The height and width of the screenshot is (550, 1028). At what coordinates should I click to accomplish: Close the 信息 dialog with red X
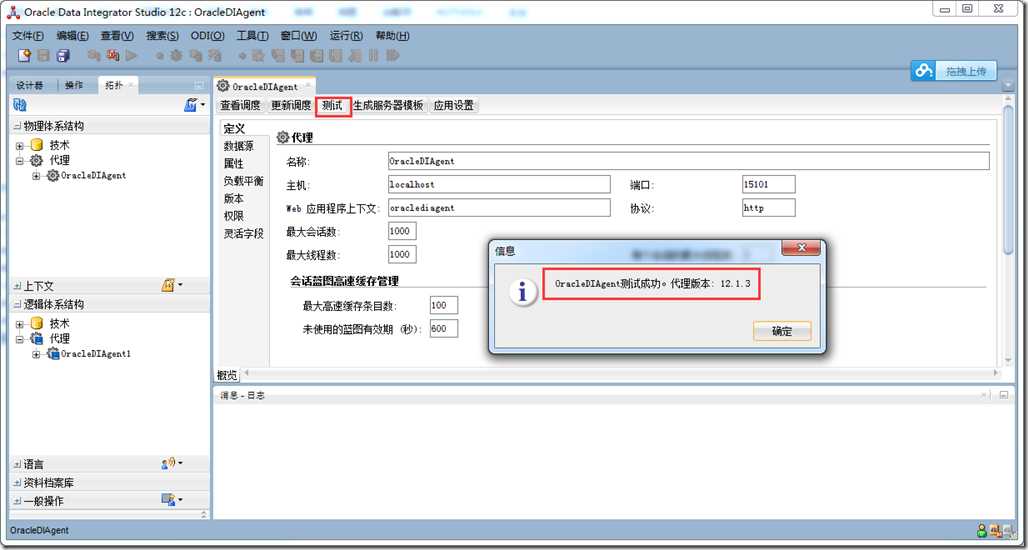[x=801, y=248]
